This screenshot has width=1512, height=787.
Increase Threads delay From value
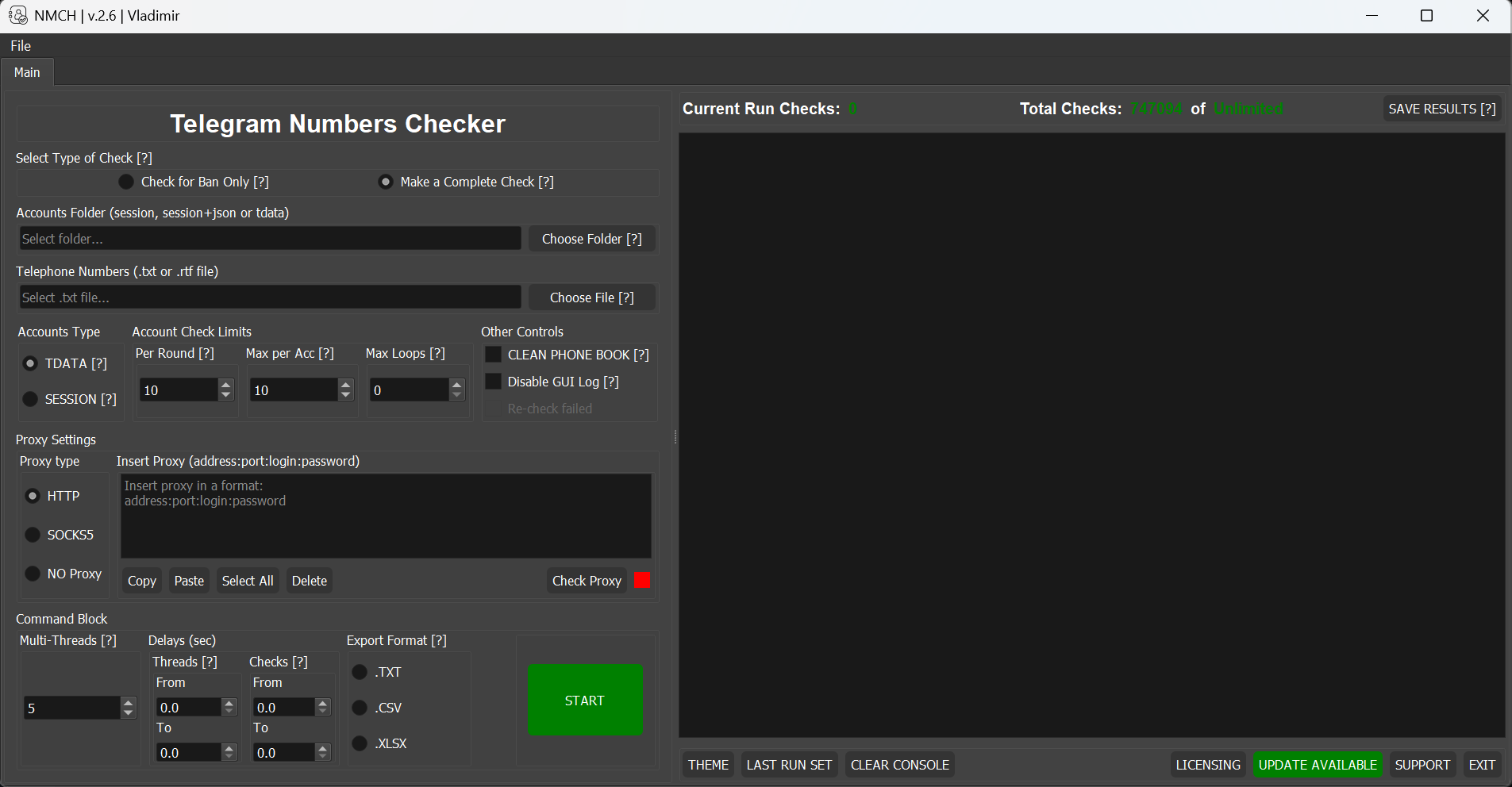[229, 703]
